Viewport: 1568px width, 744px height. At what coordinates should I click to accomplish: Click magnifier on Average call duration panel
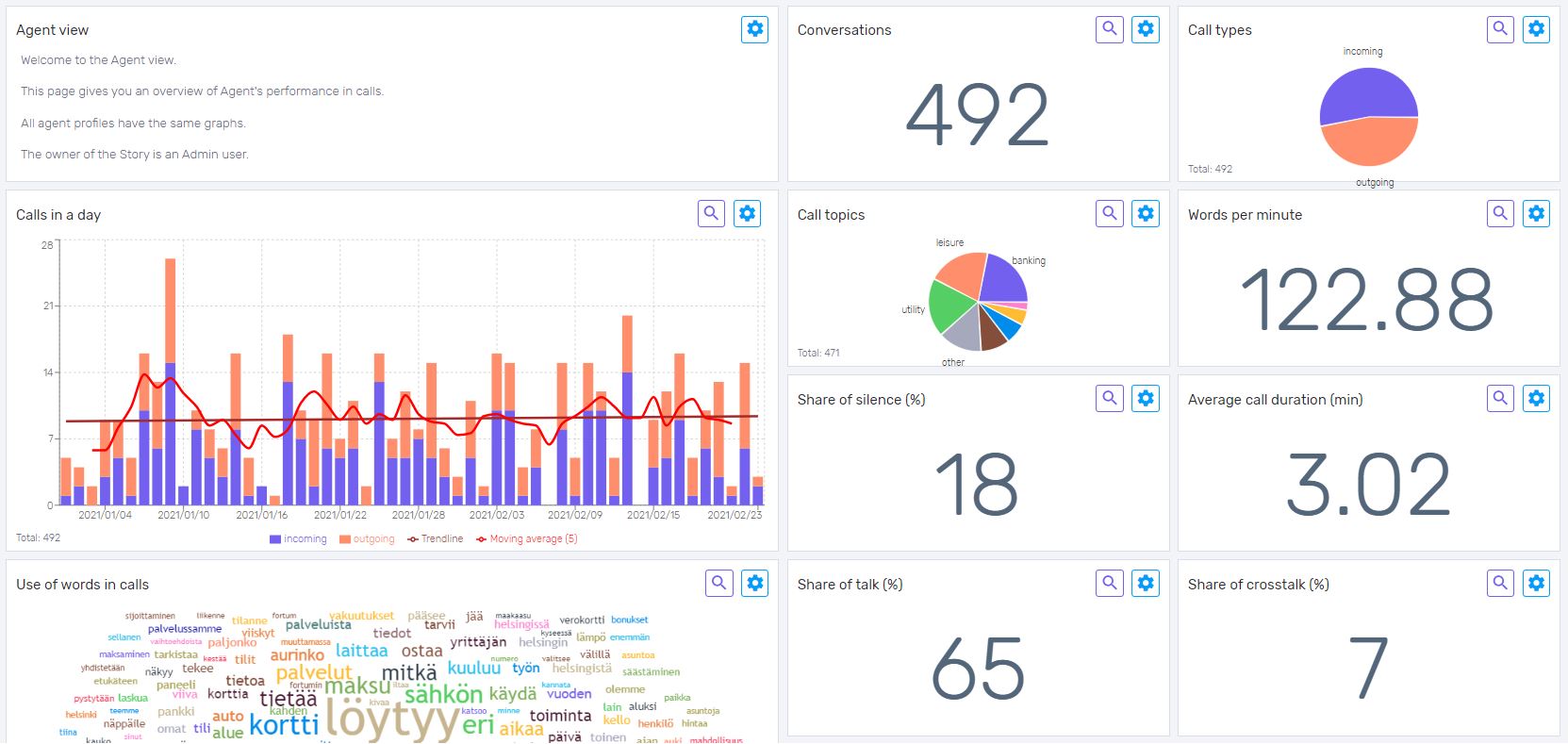tap(1500, 399)
